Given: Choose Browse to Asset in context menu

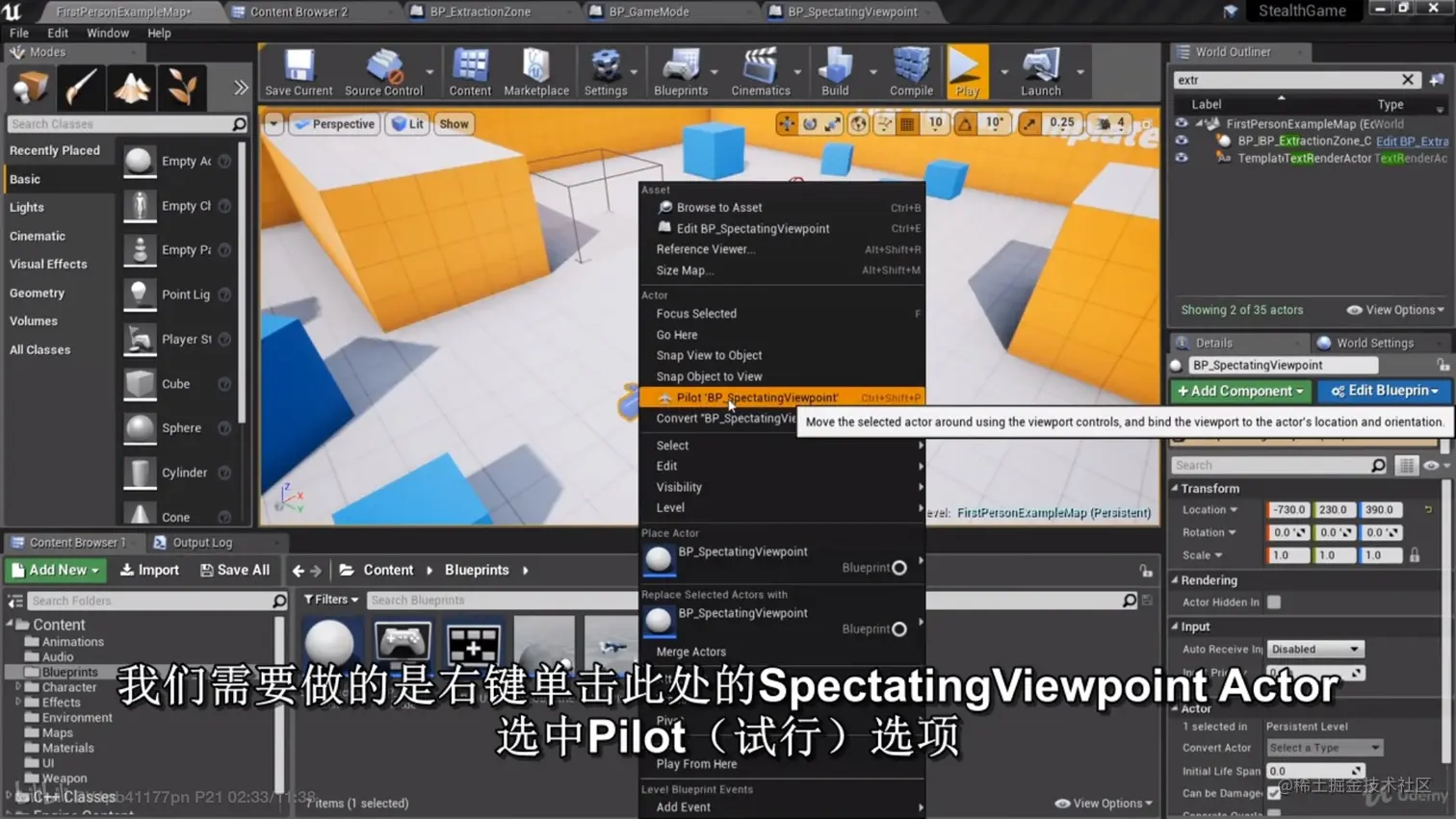Looking at the screenshot, I should (782, 208).
